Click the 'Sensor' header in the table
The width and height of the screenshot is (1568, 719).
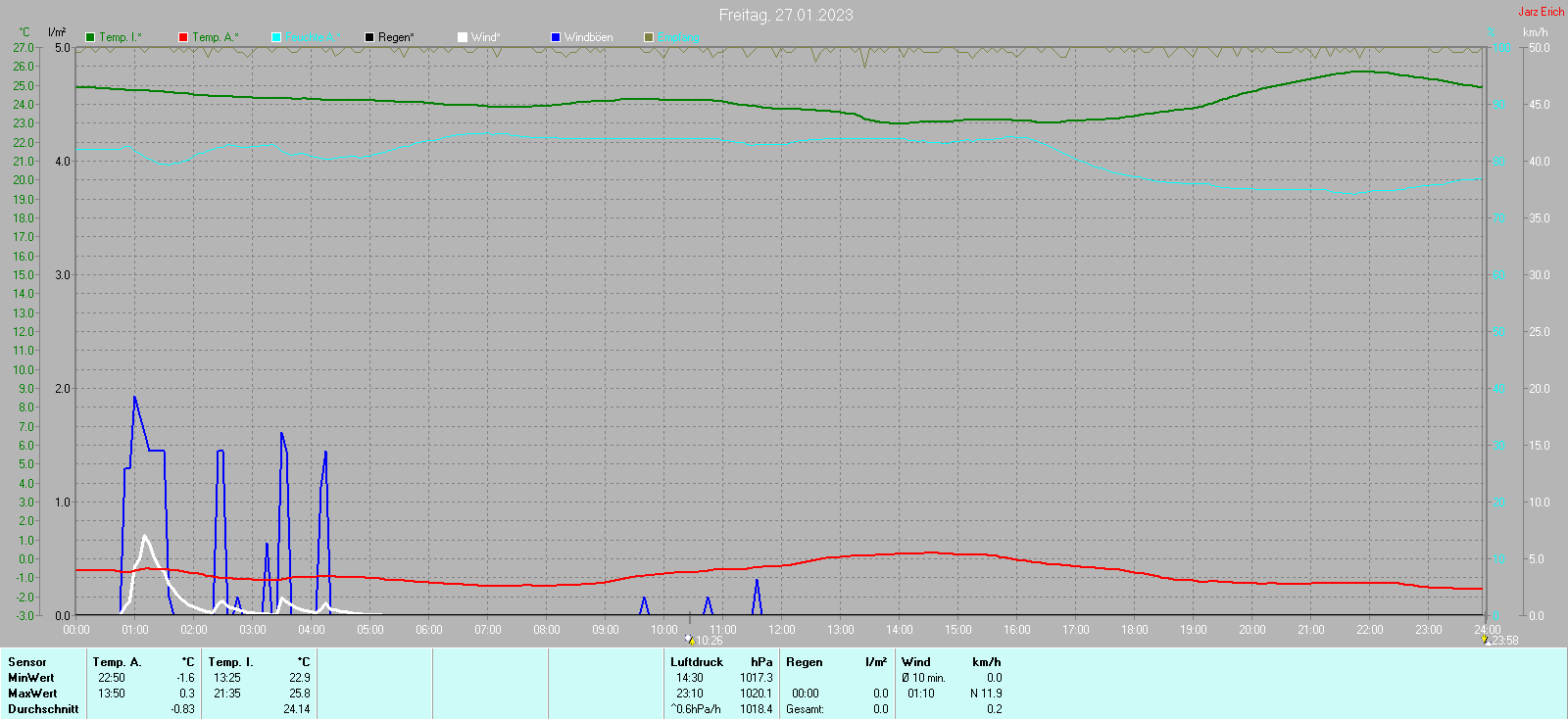tap(27, 662)
